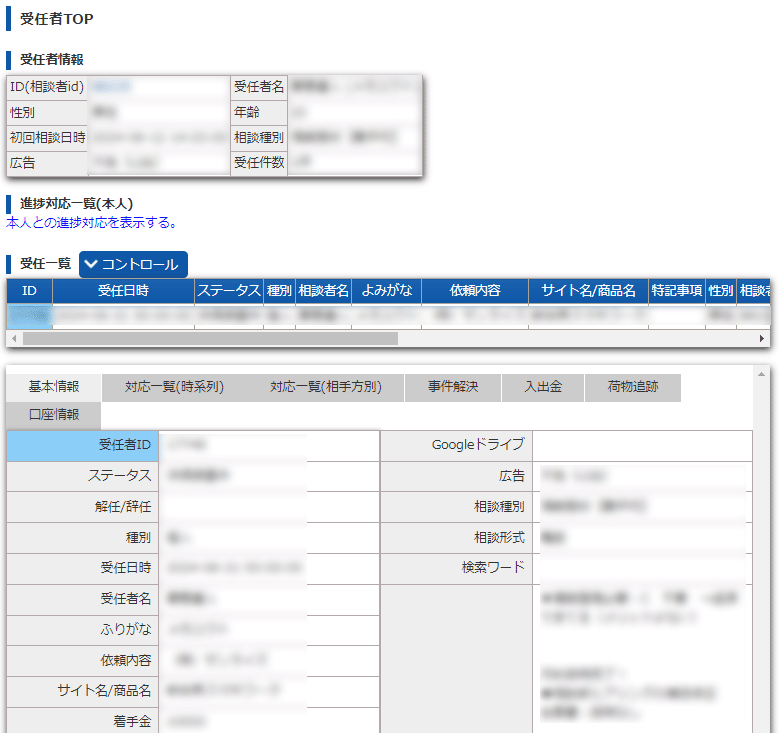
Task: Click the horizontal scrollbar thumb in 受任一覧
Action: point(210,339)
